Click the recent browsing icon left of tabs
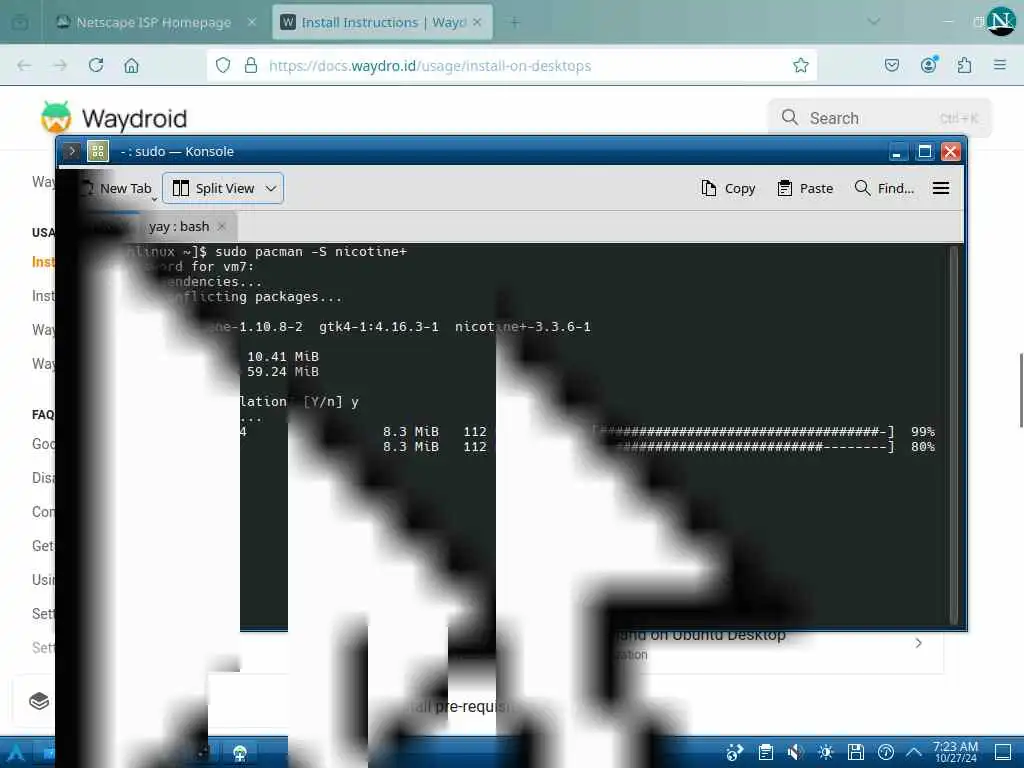The width and height of the screenshot is (1024, 768). coord(20,22)
